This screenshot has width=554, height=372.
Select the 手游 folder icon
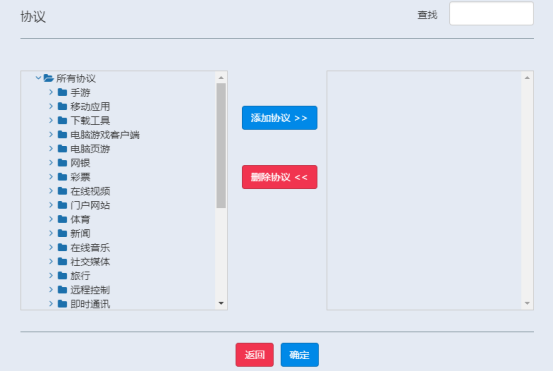[63, 92]
